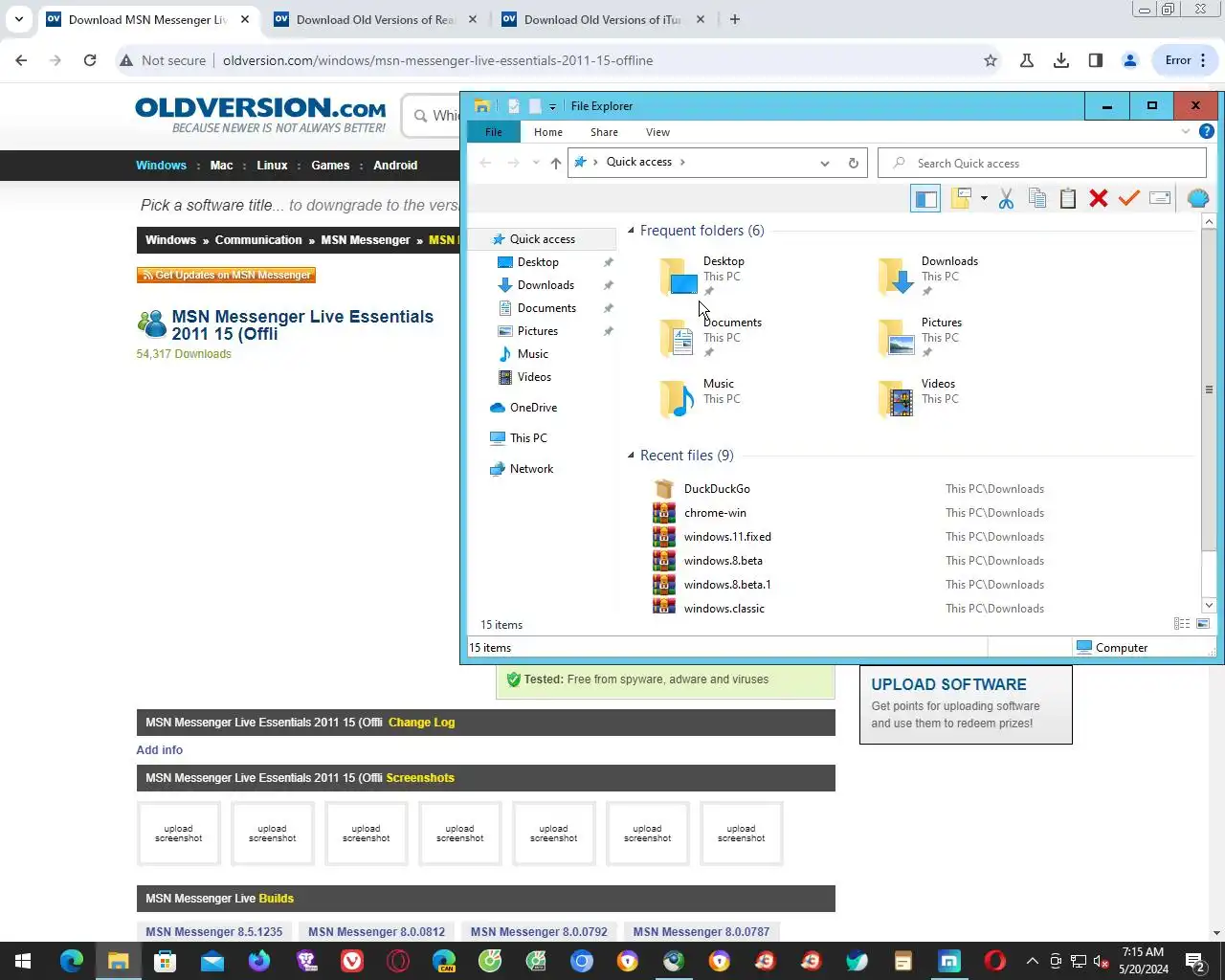
Task: Click the Cut scissors icon in File Explorer toolbar
Action: [1006, 198]
